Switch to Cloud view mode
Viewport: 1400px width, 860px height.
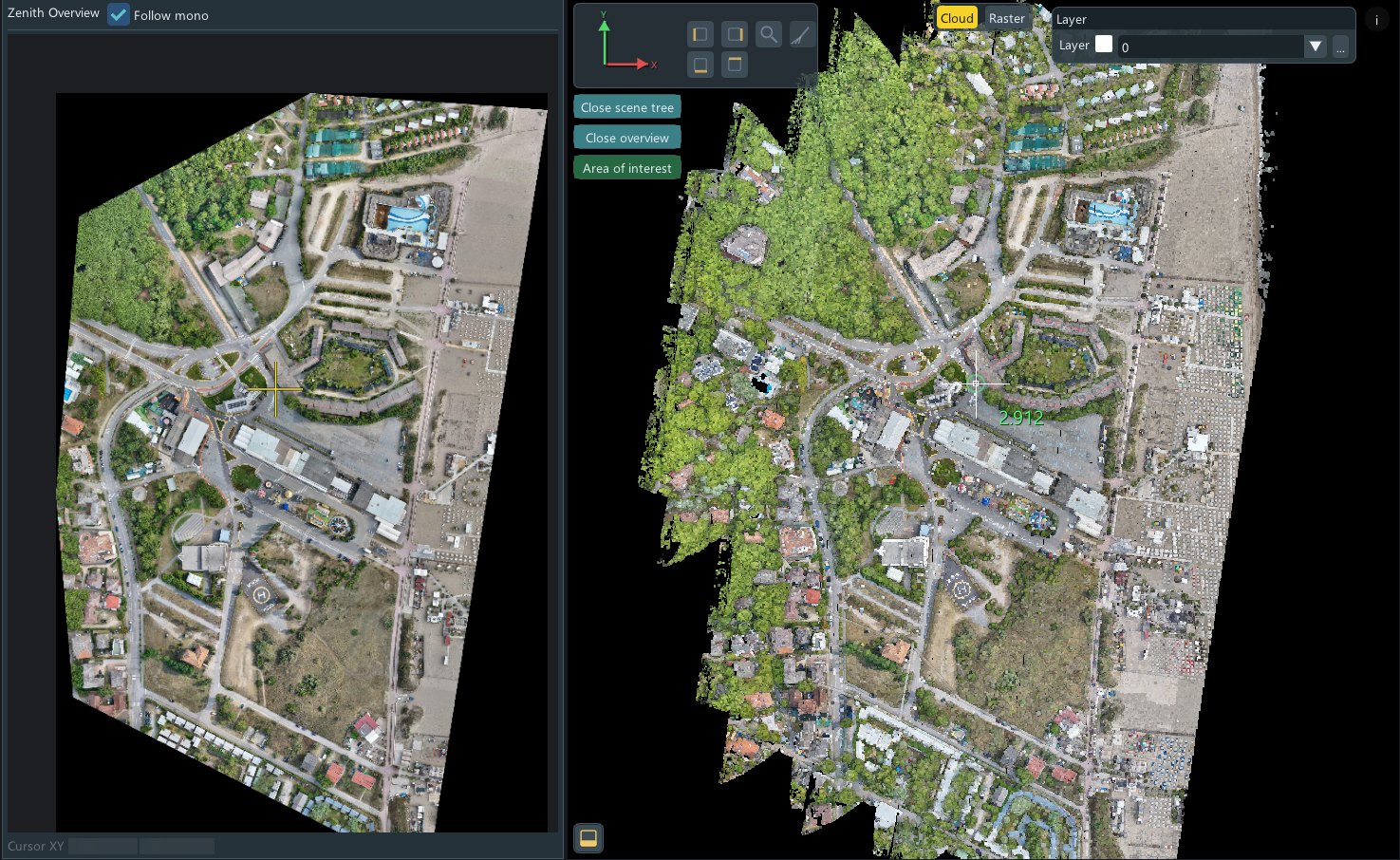point(957,18)
